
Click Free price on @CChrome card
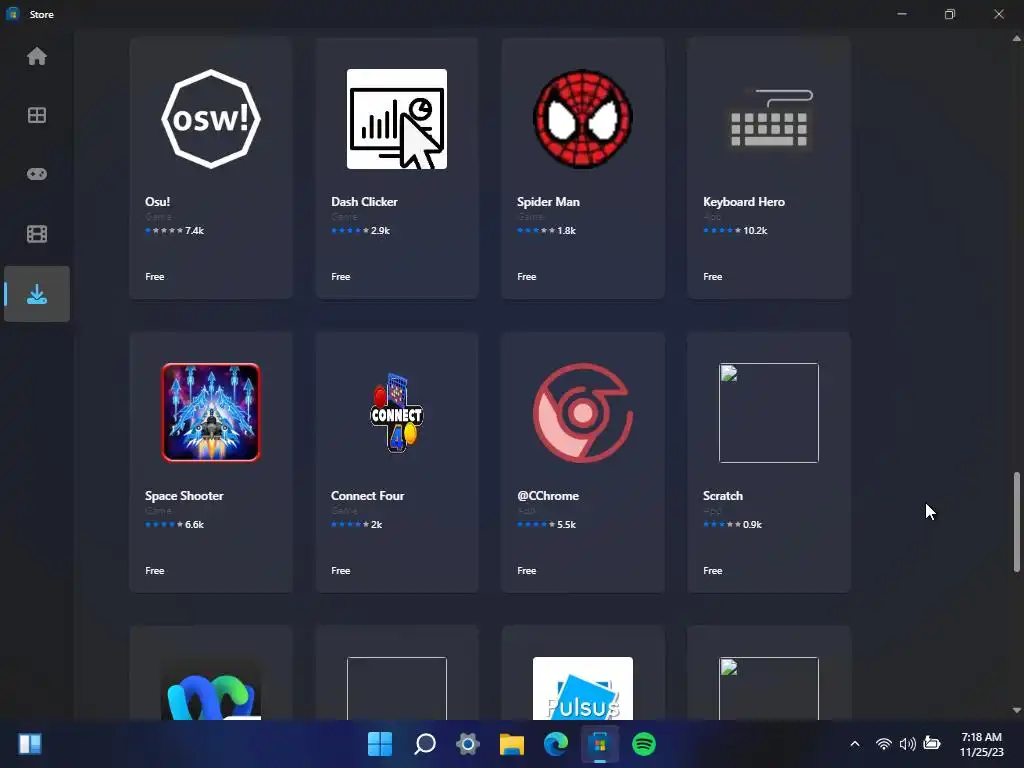pos(527,571)
